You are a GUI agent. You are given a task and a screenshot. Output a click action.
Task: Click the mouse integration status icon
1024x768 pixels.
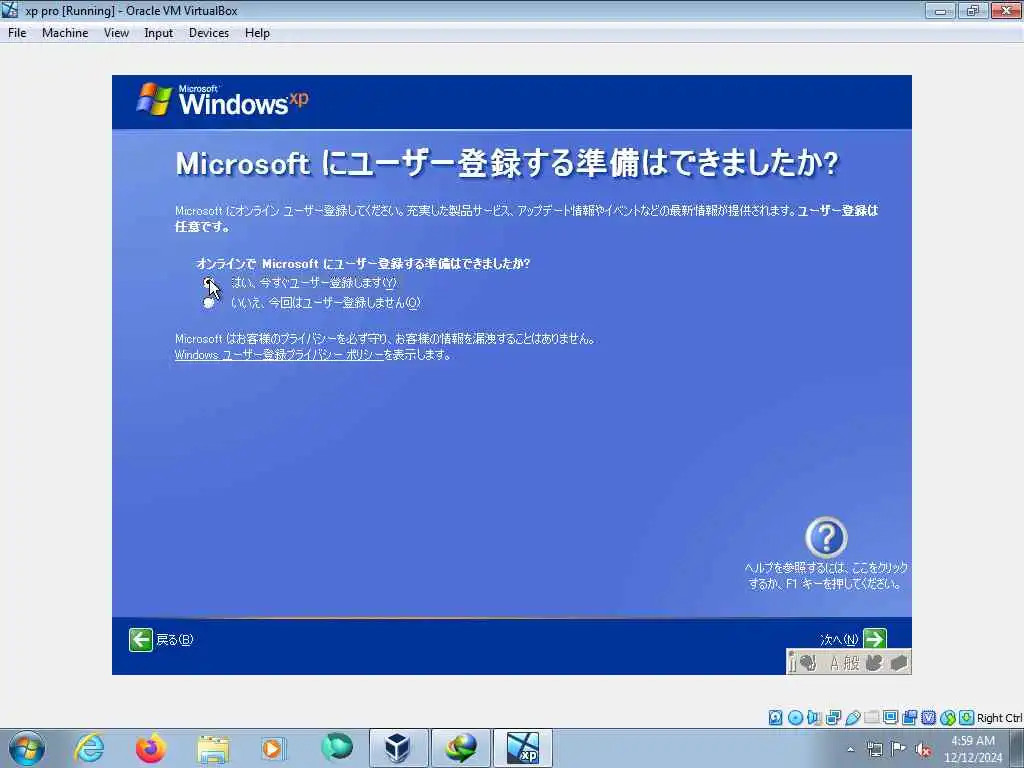pos(948,718)
